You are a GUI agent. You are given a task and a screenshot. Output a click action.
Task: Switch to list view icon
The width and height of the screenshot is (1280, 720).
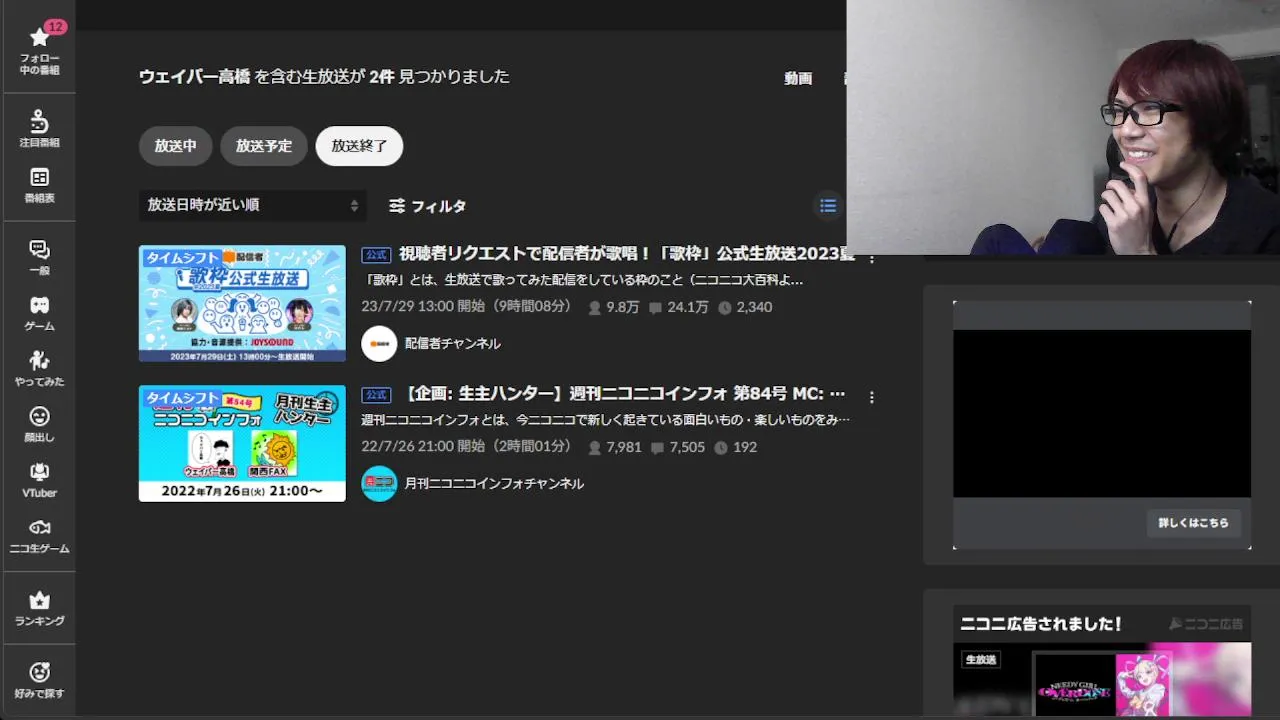coord(828,206)
